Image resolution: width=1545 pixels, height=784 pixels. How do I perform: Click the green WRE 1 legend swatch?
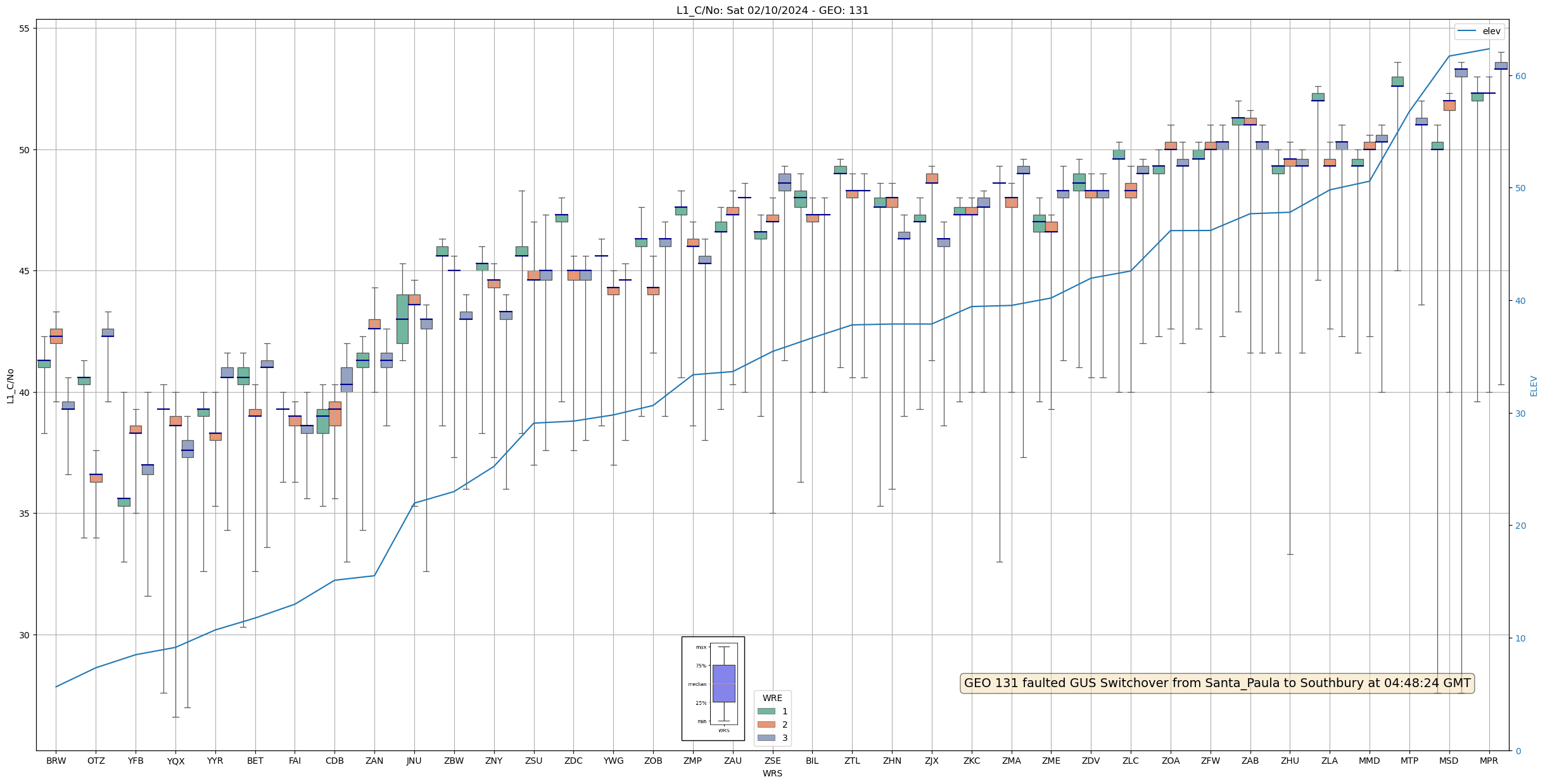coord(766,711)
